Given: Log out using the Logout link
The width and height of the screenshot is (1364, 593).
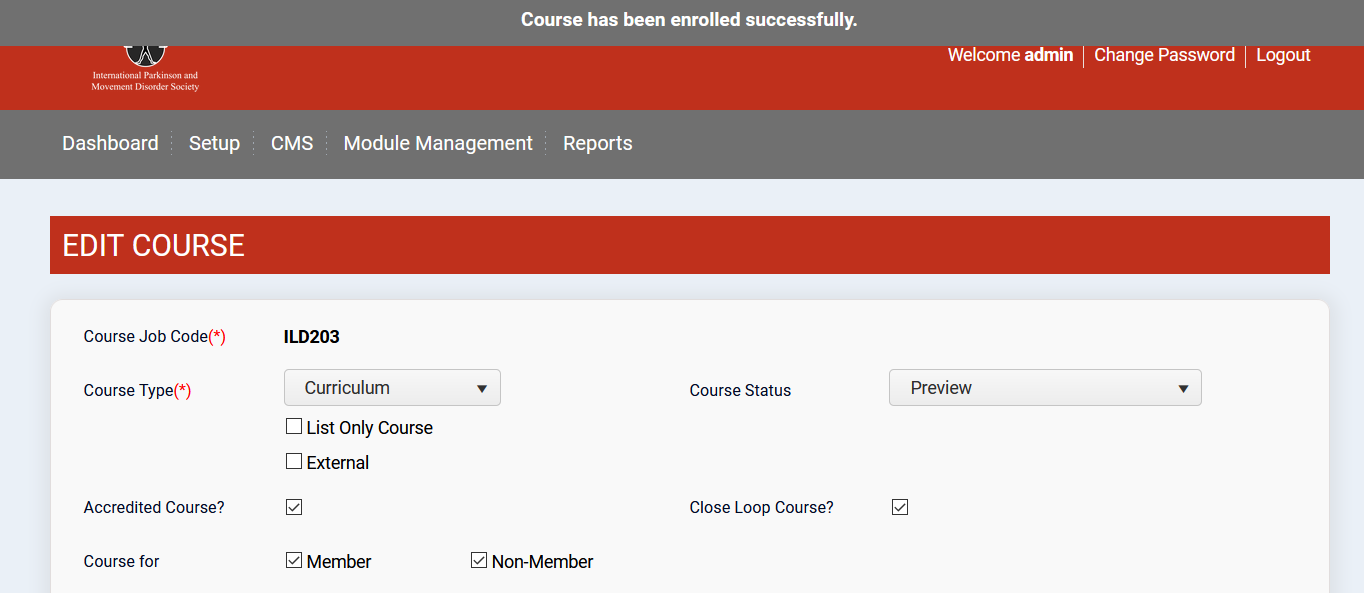Looking at the screenshot, I should pyautogui.click(x=1283, y=55).
